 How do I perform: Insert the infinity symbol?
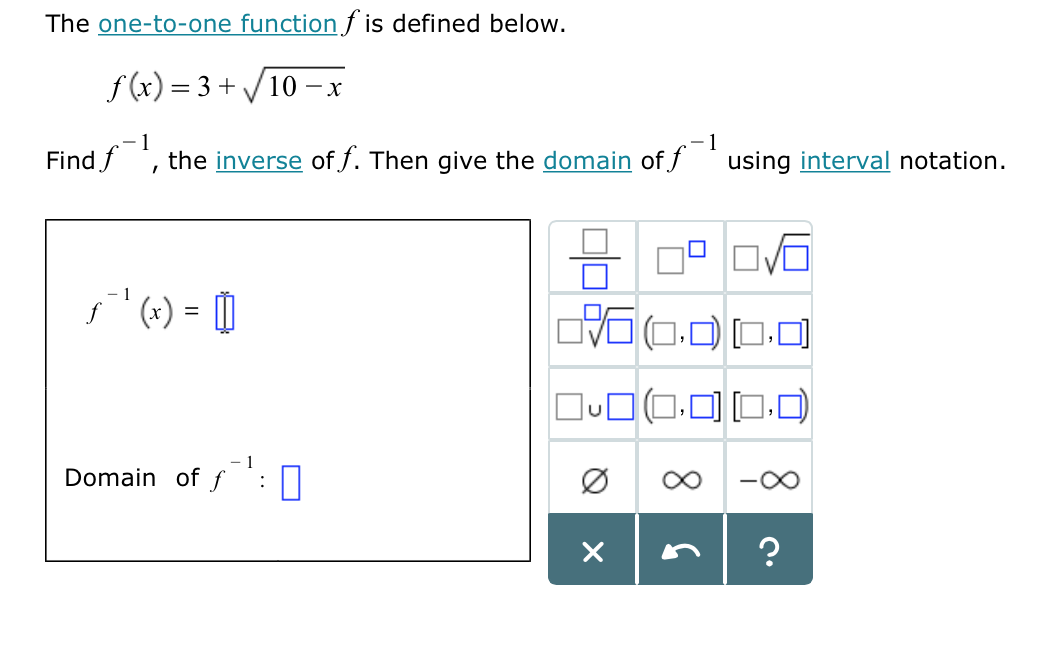681,480
